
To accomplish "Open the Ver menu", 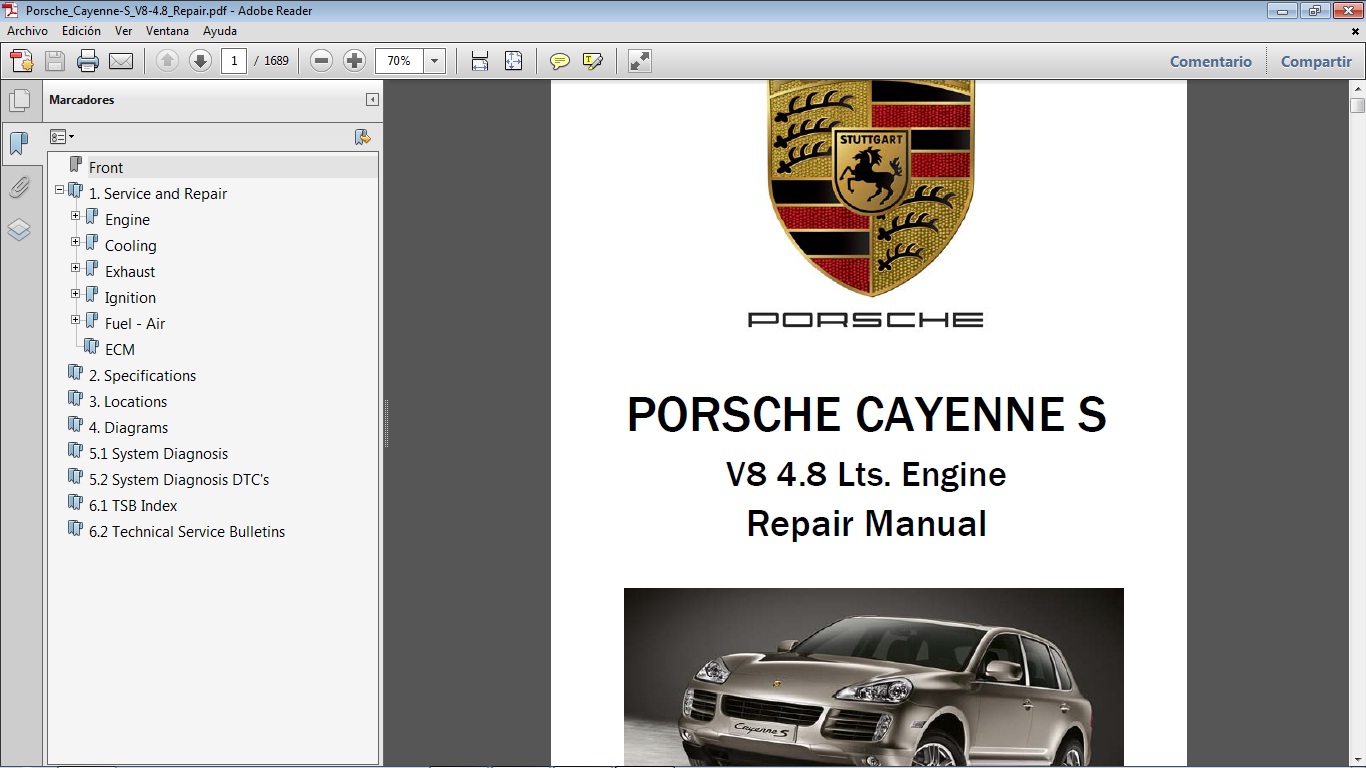I will pyautogui.click(x=123, y=31).
